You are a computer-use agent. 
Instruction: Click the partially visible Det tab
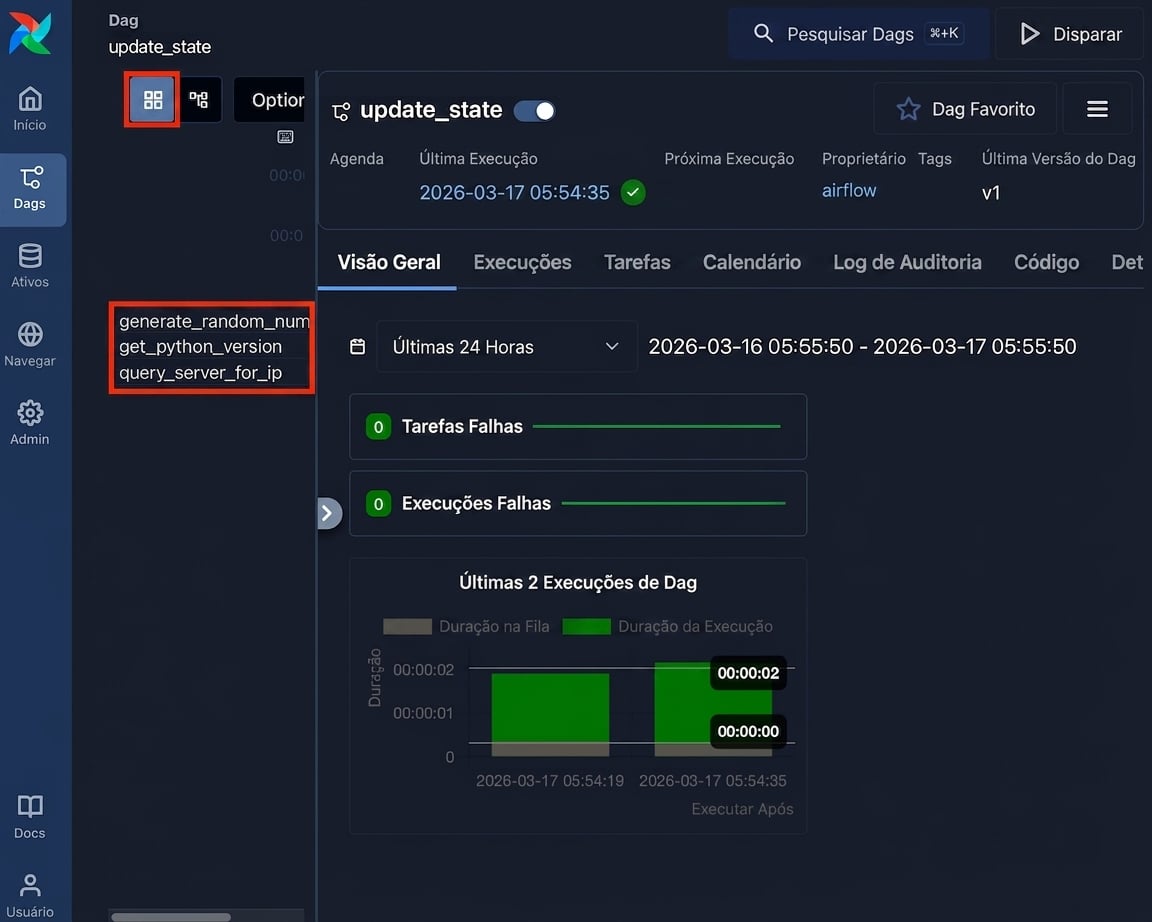(x=1127, y=262)
